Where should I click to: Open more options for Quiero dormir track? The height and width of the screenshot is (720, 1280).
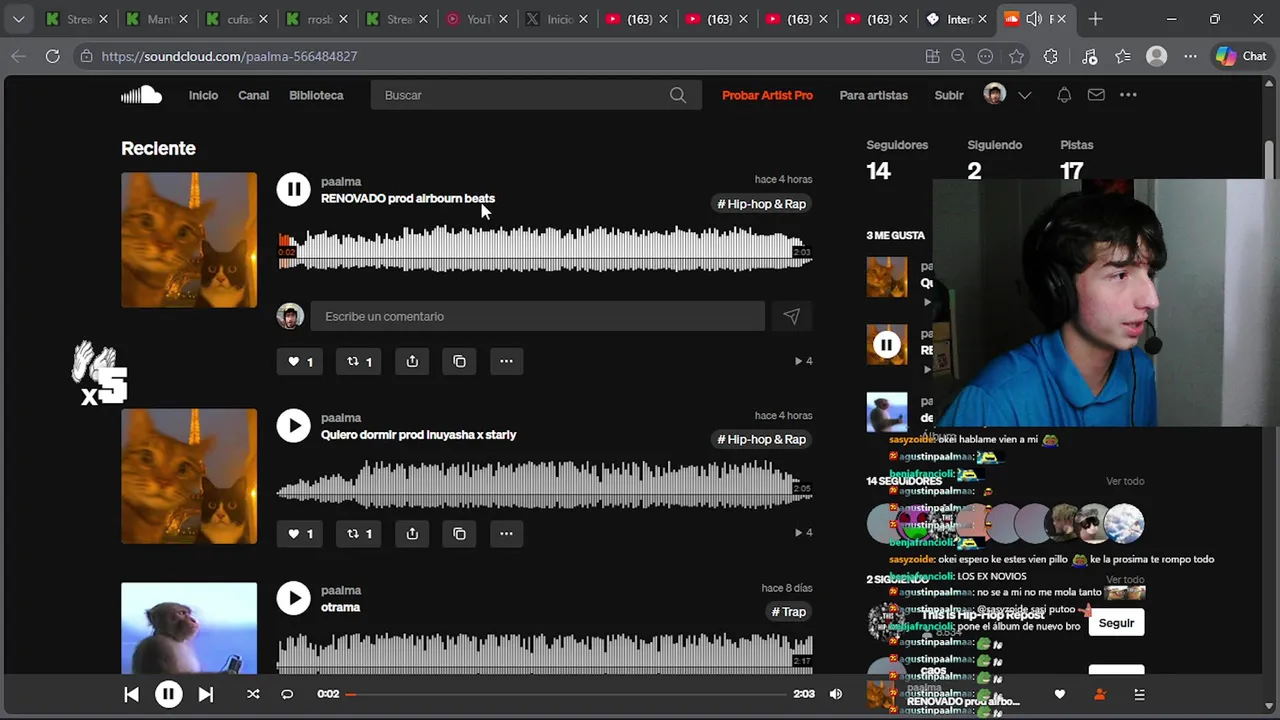pos(506,533)
